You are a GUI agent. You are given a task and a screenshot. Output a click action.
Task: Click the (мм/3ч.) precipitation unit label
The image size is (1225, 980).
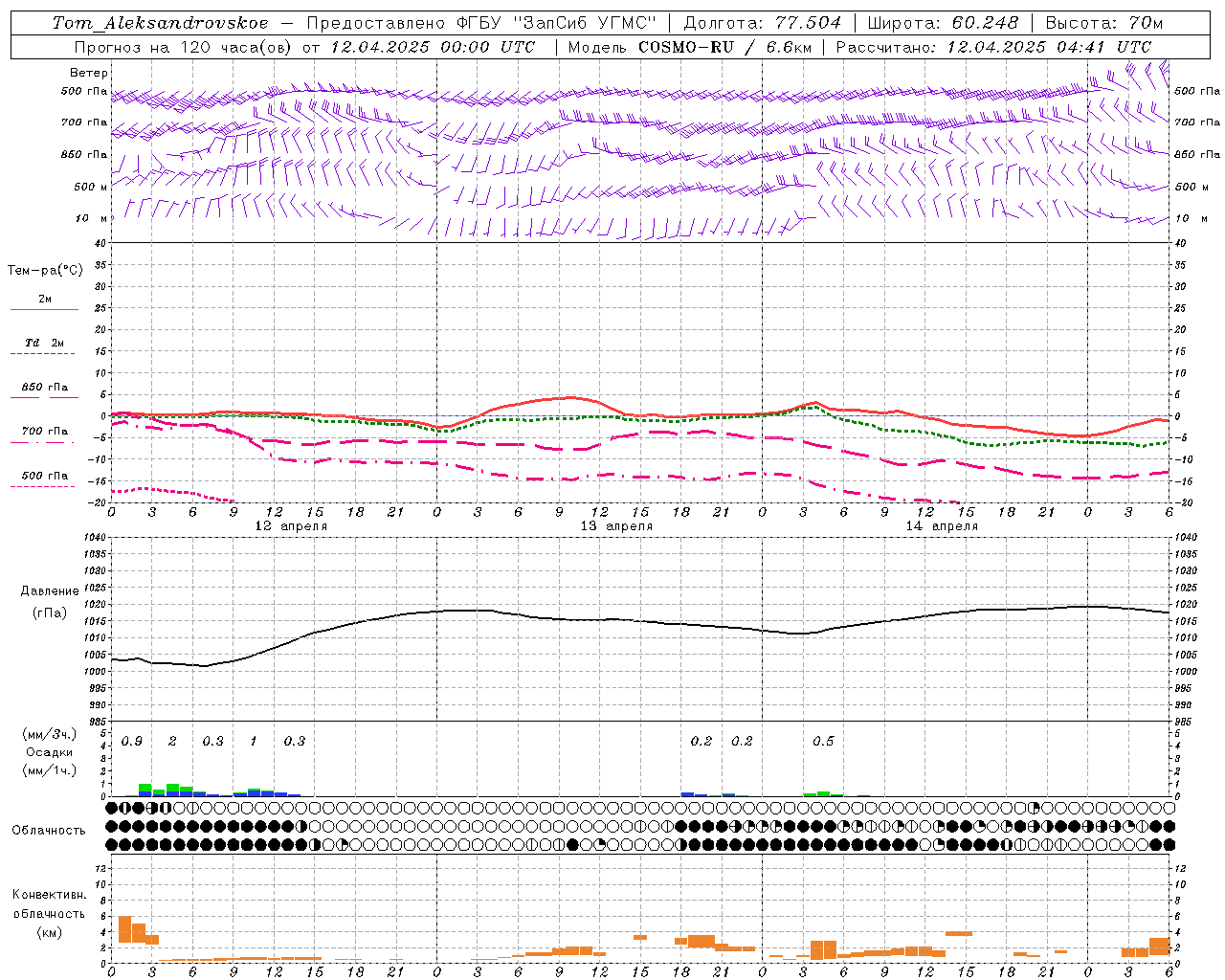50,735
